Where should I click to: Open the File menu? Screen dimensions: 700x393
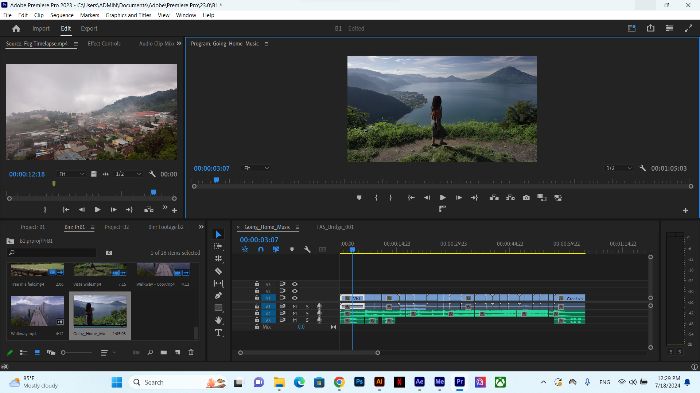(x=8, y=15)
